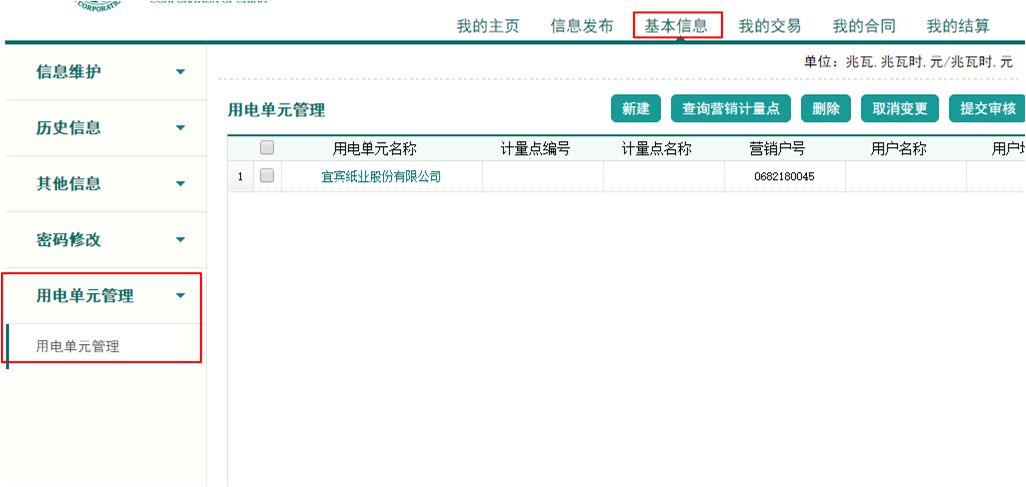Expand the 其他信息 sidebar section arrow

tap(180, 184)
